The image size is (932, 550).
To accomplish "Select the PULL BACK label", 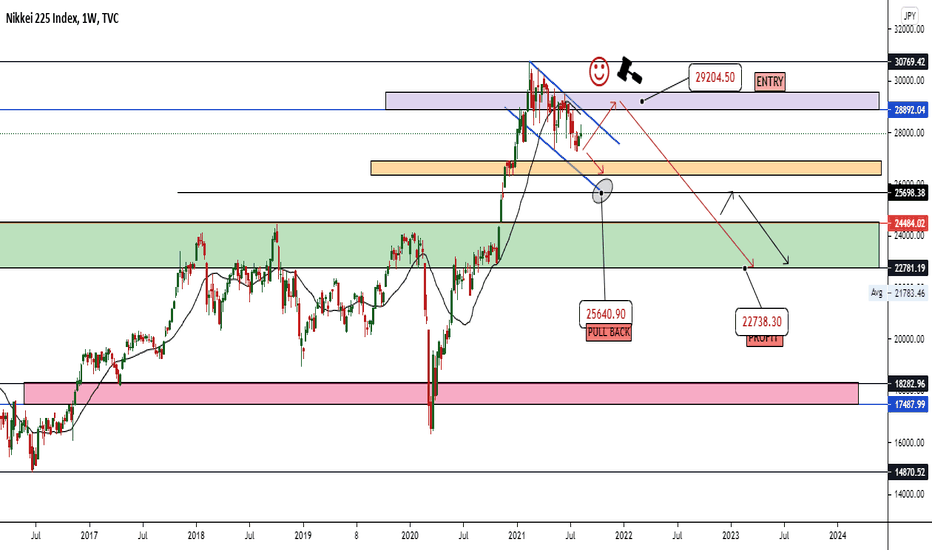I will [609, 332].
